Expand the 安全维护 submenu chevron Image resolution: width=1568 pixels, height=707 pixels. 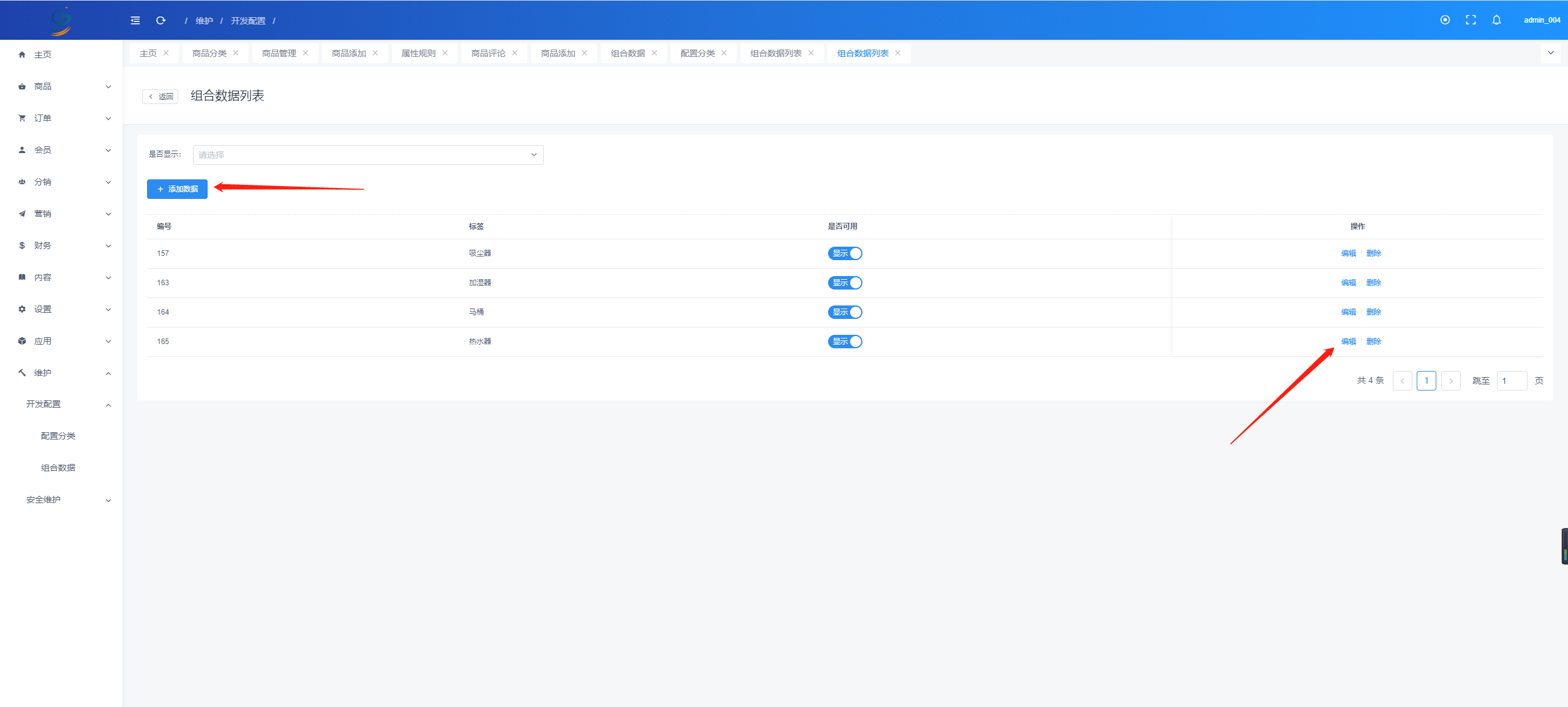tap(108, 500)
